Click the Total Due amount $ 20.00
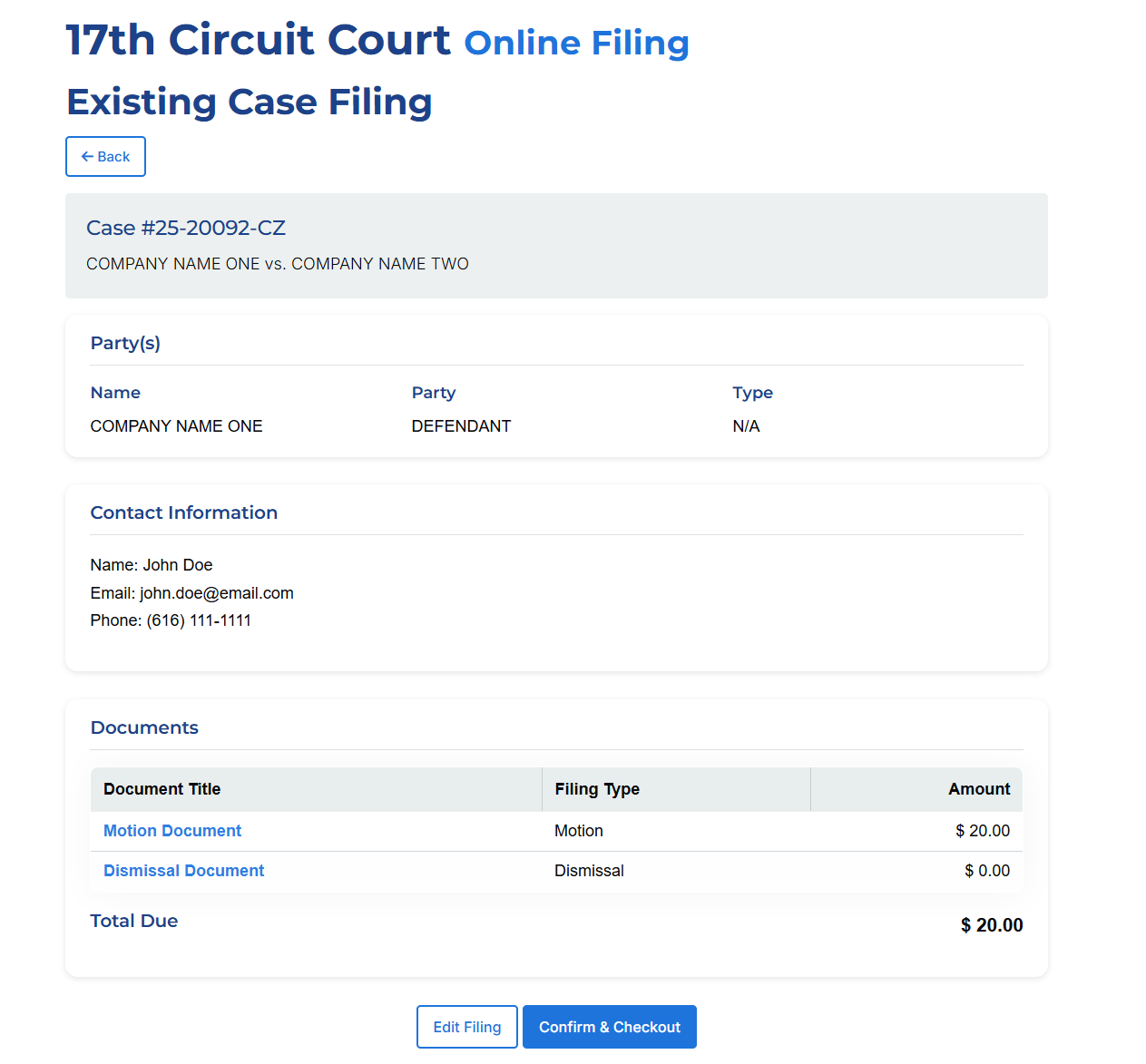This screenshot has width=1146, height=1064. [x=991, y=925]
